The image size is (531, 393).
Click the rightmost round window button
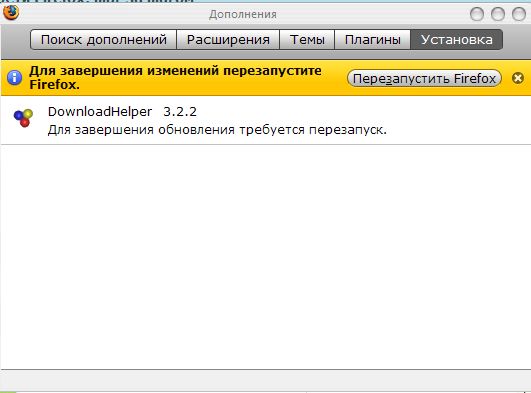point(519,14)
